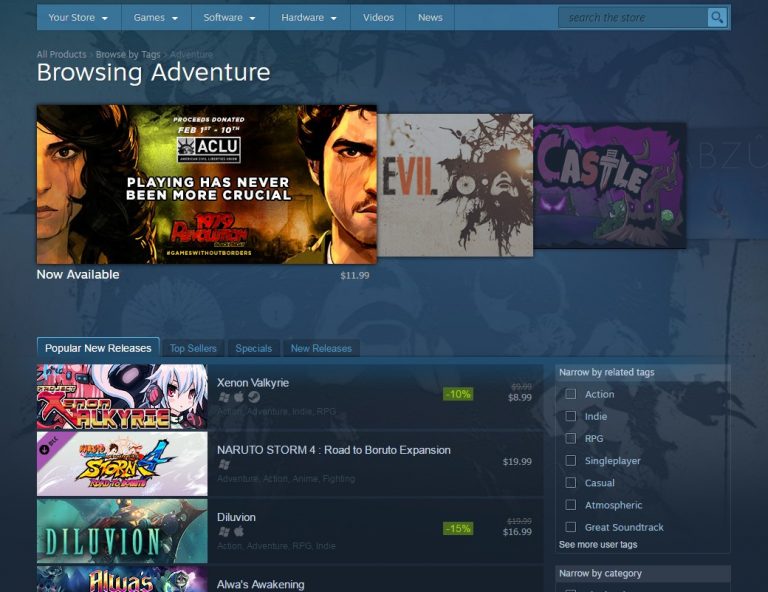Click Windows platform icon under Diluvion
The height and width of the screenshot is (592, 768).
coord(224,531)
